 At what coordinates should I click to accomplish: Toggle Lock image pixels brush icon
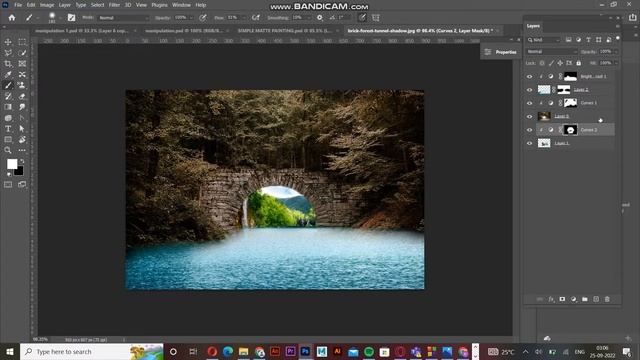tap(551, 63)
